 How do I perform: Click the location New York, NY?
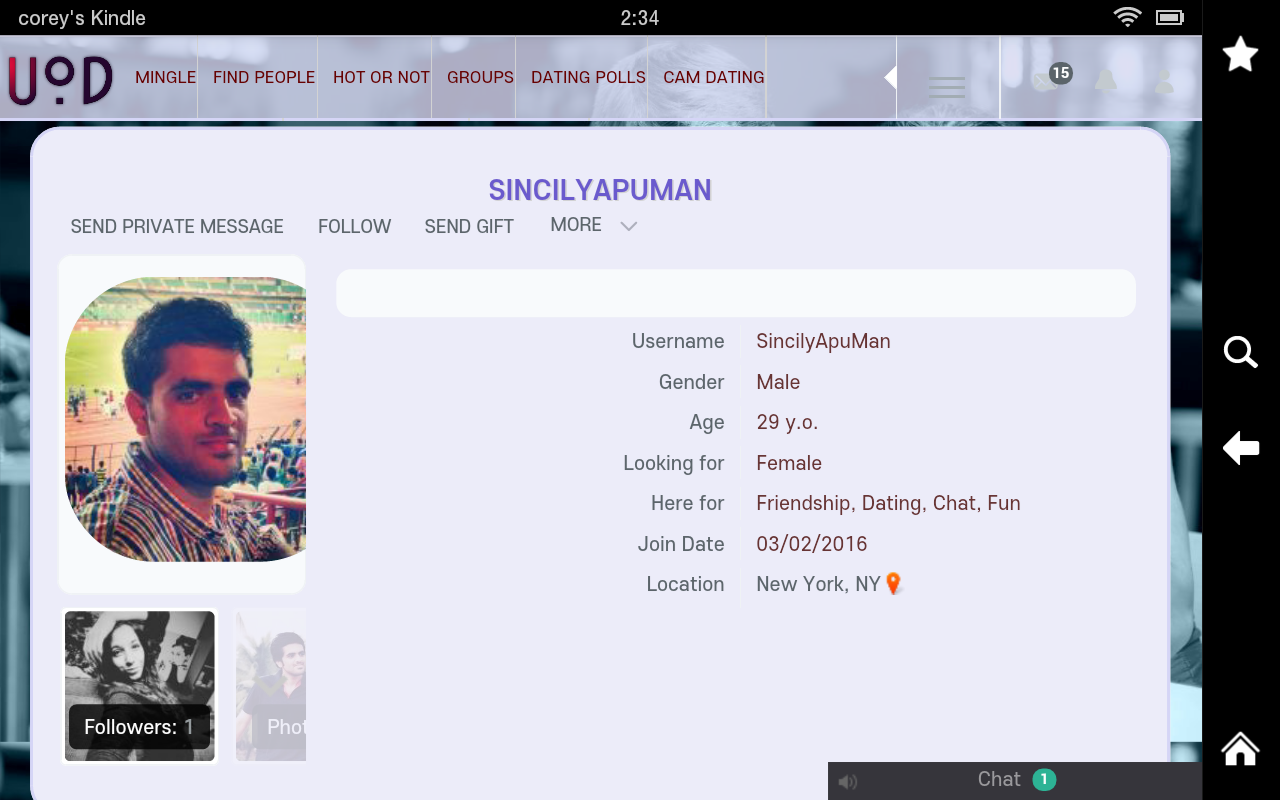point(818,584)
